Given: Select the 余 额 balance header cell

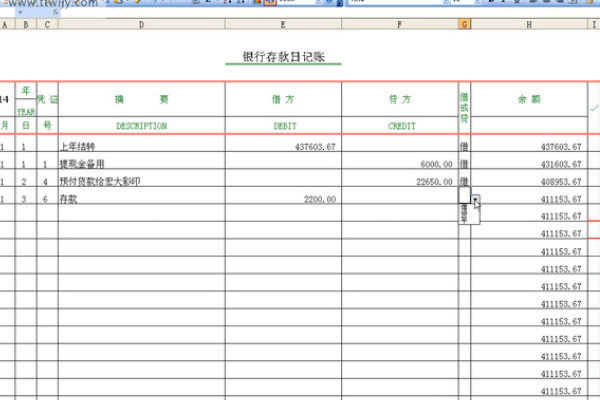Looking at the screenshot, I should tap(528, 100).
